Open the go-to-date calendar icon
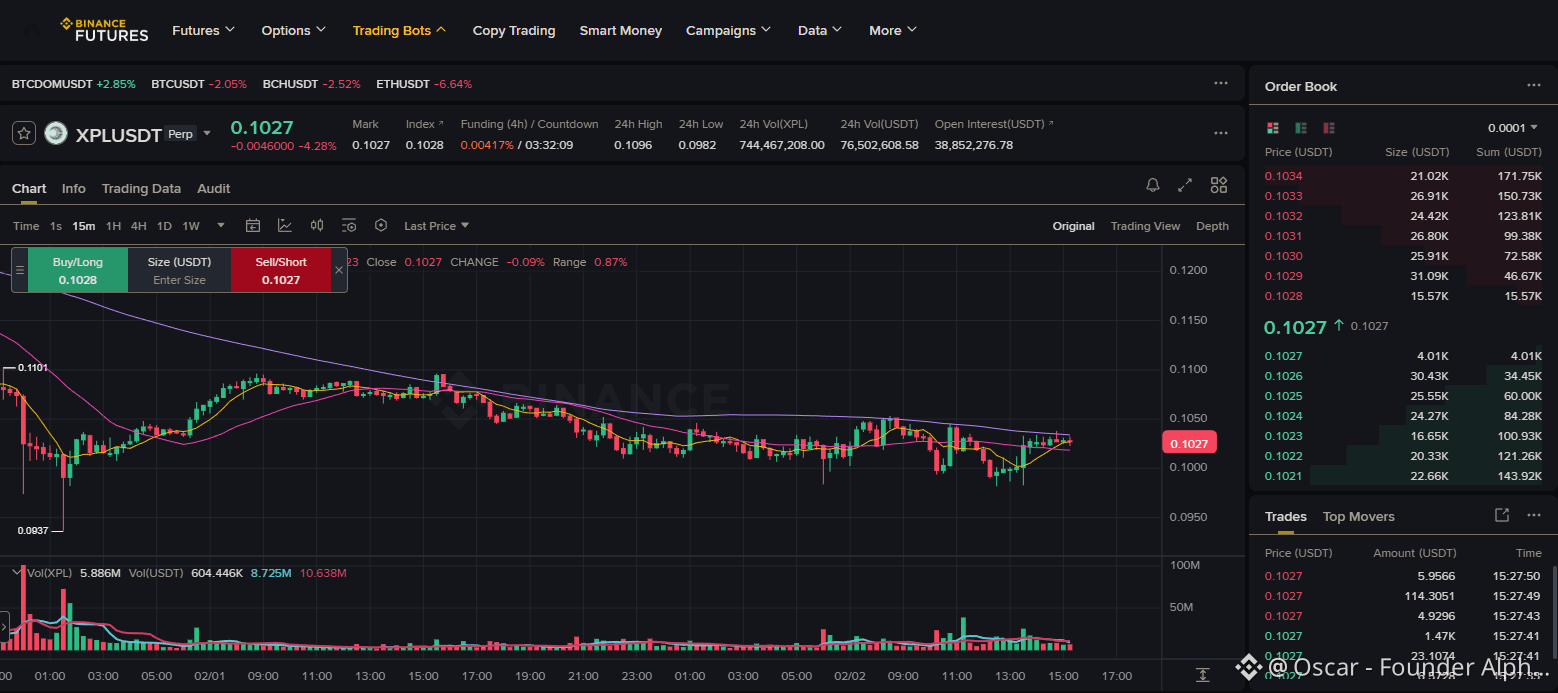The height and width of the screenshot is (693, 1558). click(253, 226)
